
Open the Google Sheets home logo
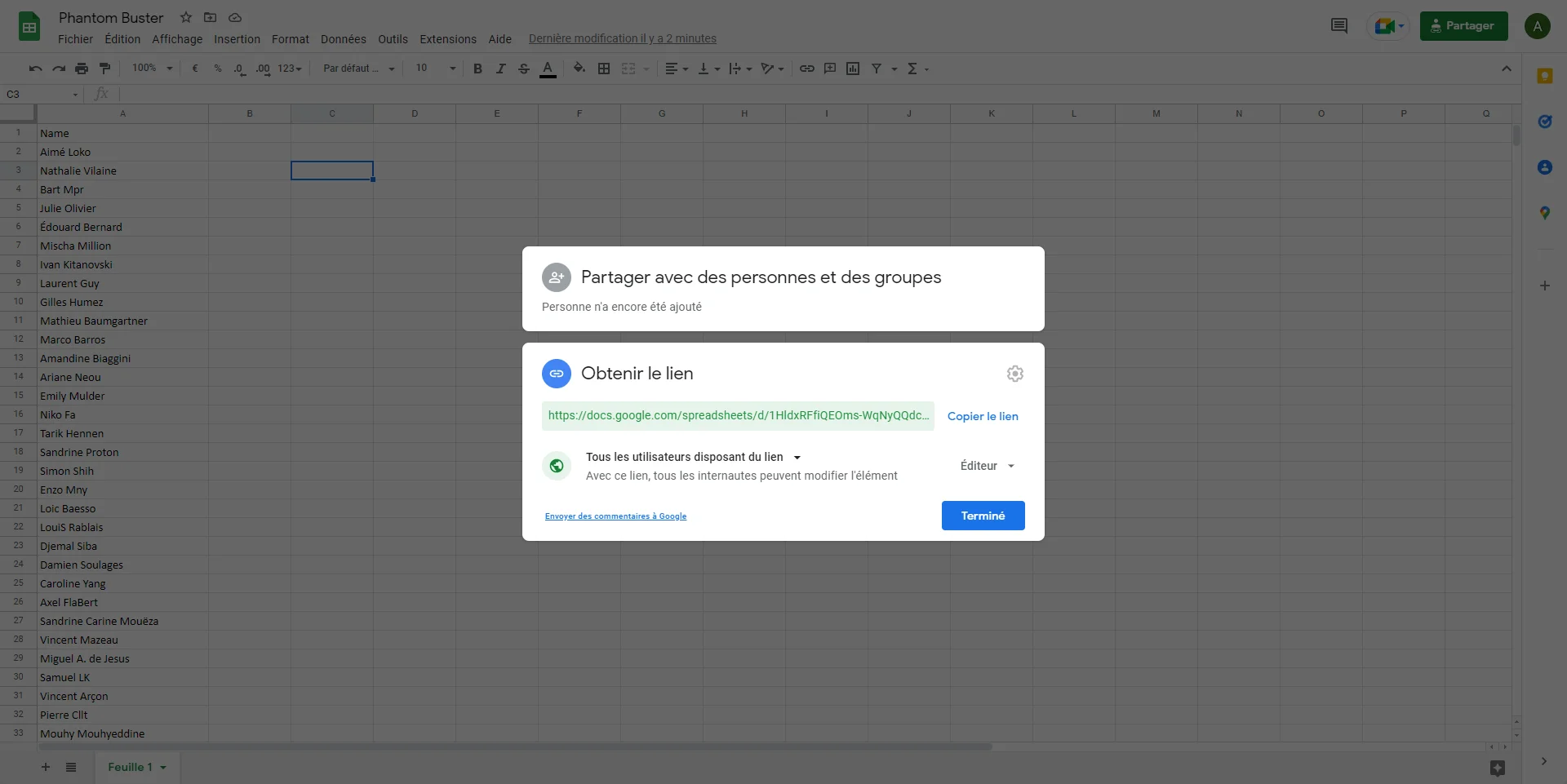click(29, 26)
